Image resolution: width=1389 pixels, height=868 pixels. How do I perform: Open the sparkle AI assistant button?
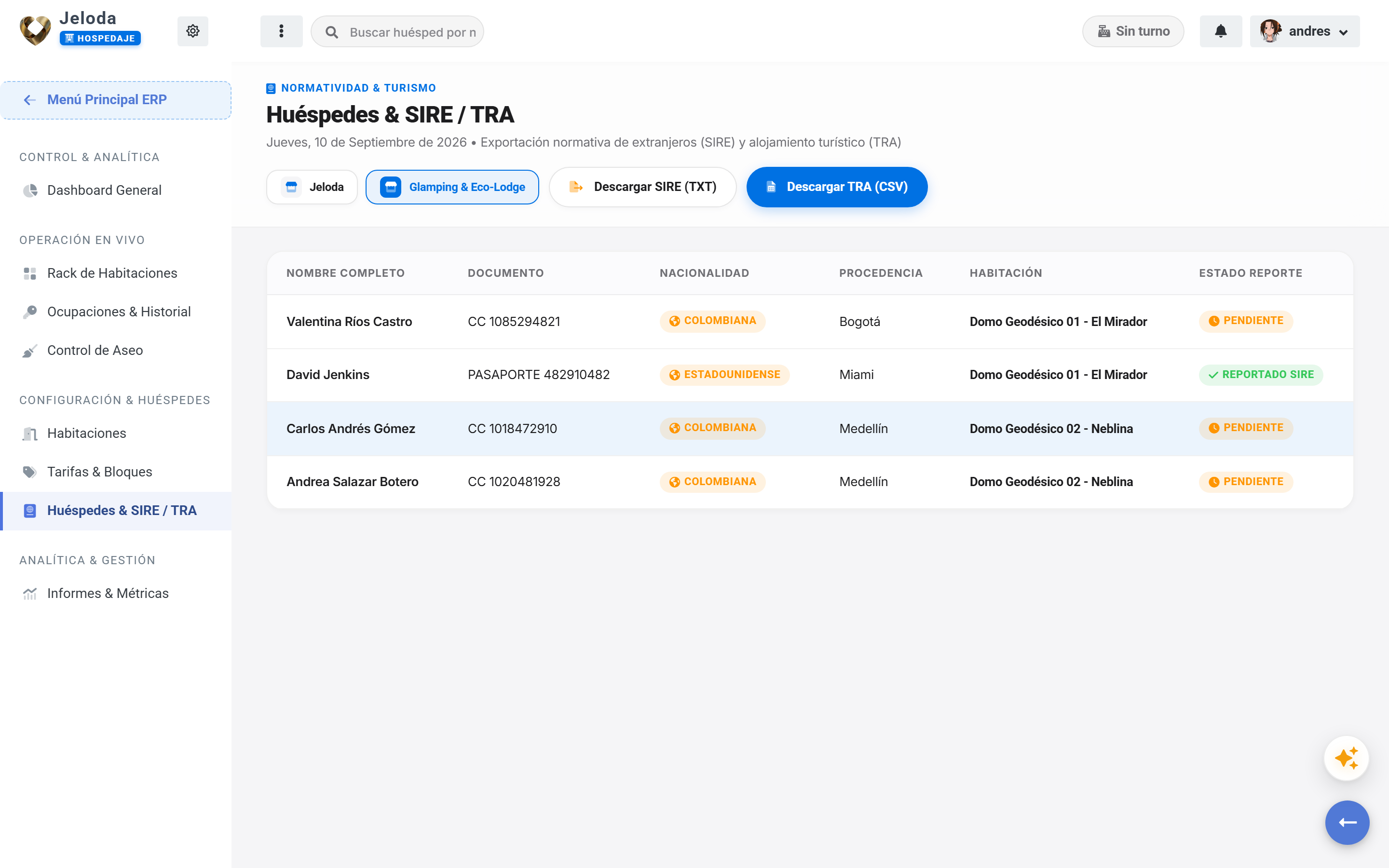pyautogui.click(x=1346, y=758)
